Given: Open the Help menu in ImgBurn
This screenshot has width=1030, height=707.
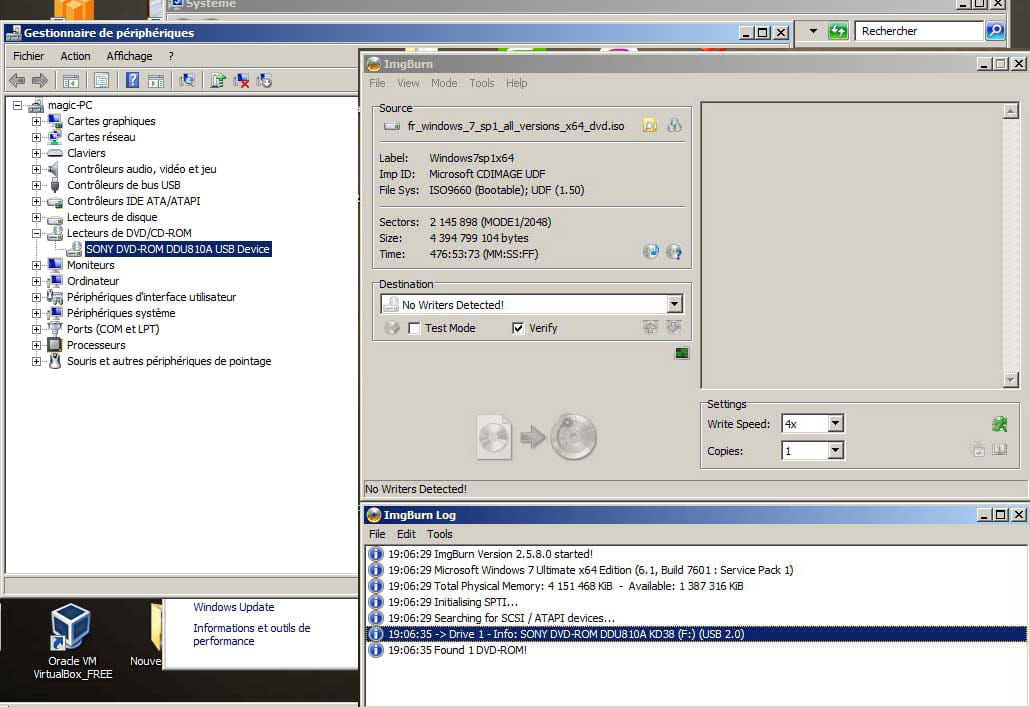Looking at the screenshot, I should (x=516, y=83).
